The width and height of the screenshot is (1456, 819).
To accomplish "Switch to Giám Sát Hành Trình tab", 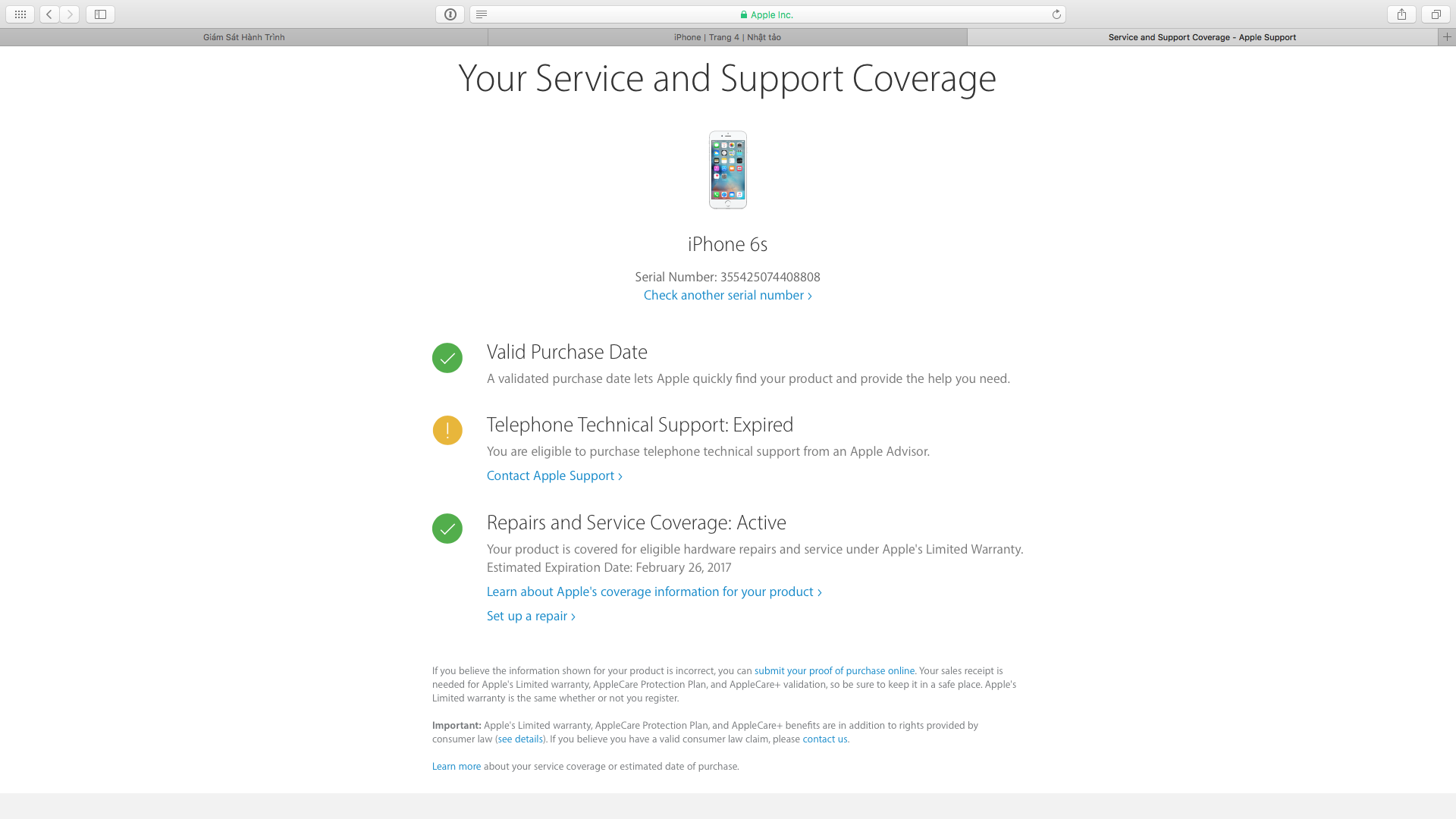I will [x=243, y=37].
